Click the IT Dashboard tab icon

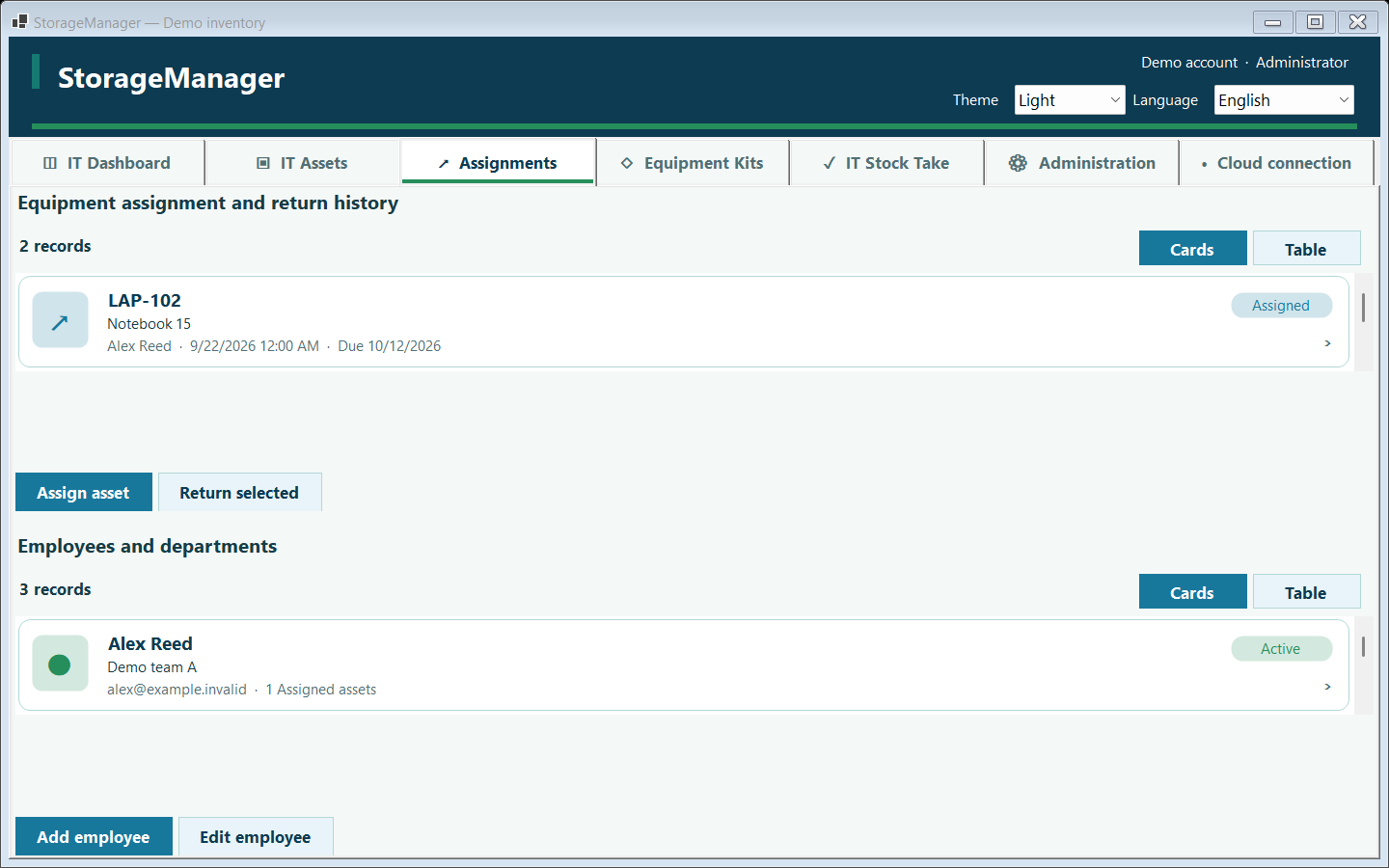point(50,163)
